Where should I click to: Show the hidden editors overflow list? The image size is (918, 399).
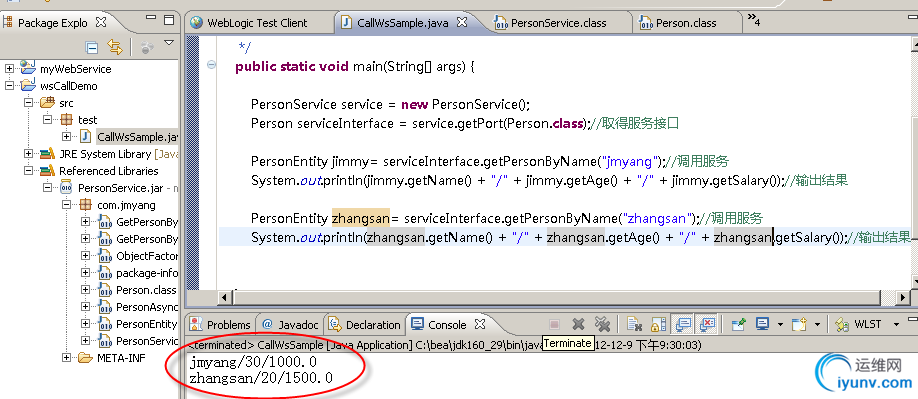point(754,21)
